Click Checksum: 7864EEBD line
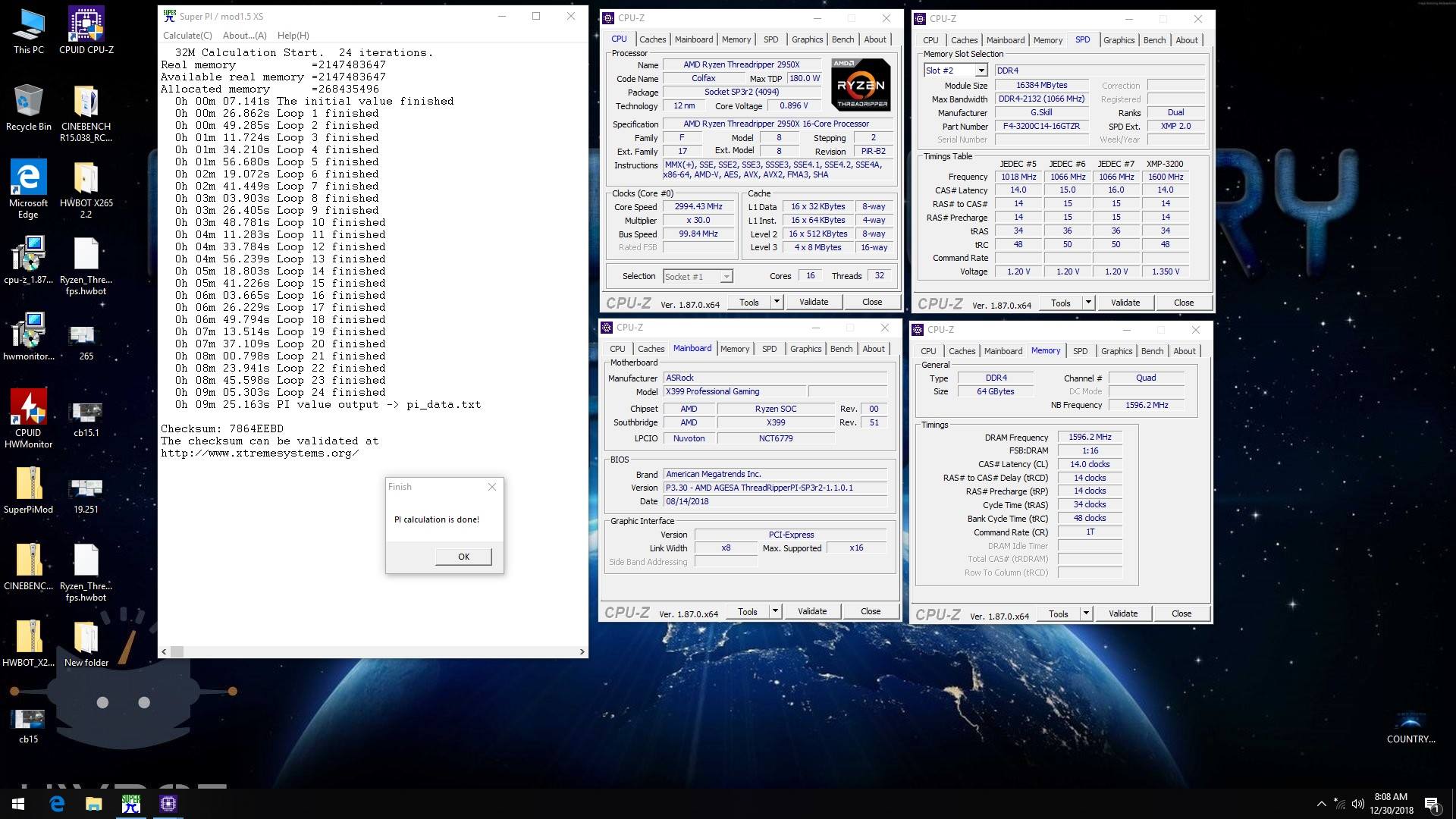 [222, 429]
